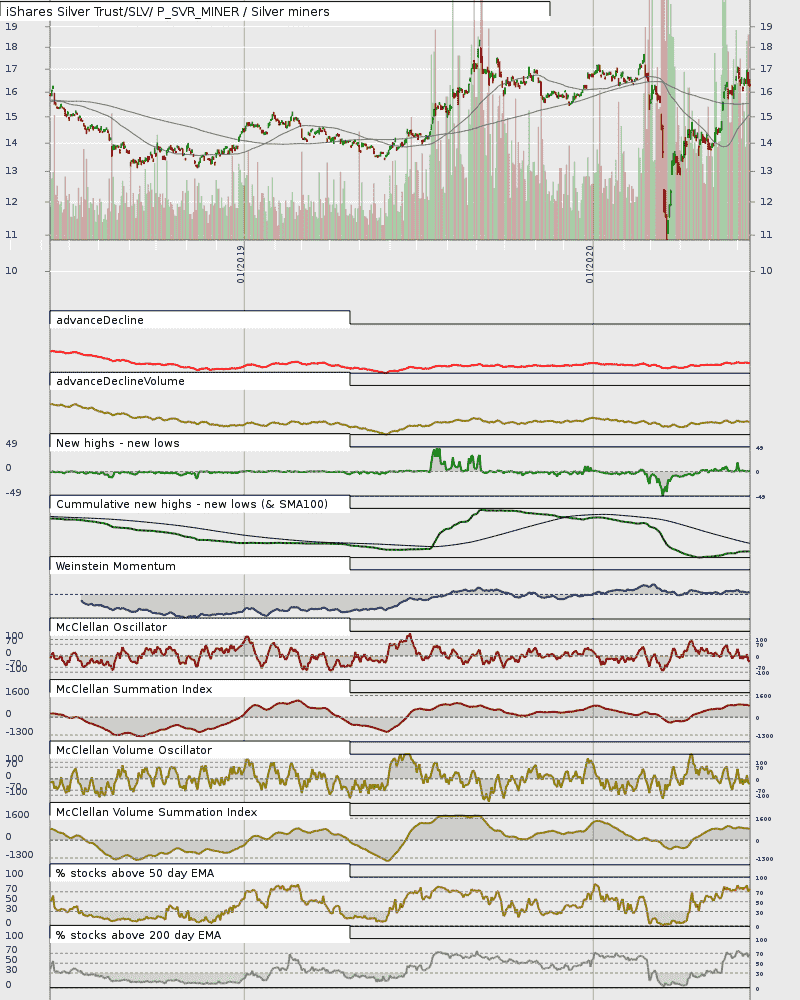
Task: Click the McClellan Volume Summation Index label
Action: [x=156, y=812]
